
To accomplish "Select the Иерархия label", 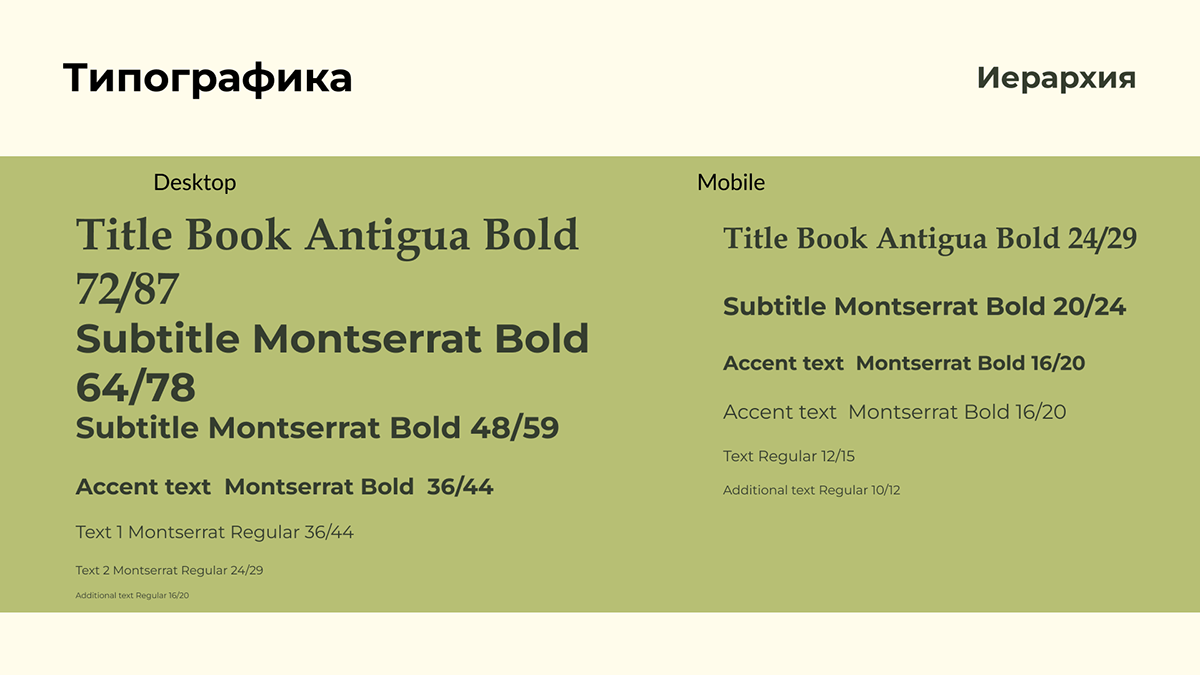I will tap(1056, 78).
